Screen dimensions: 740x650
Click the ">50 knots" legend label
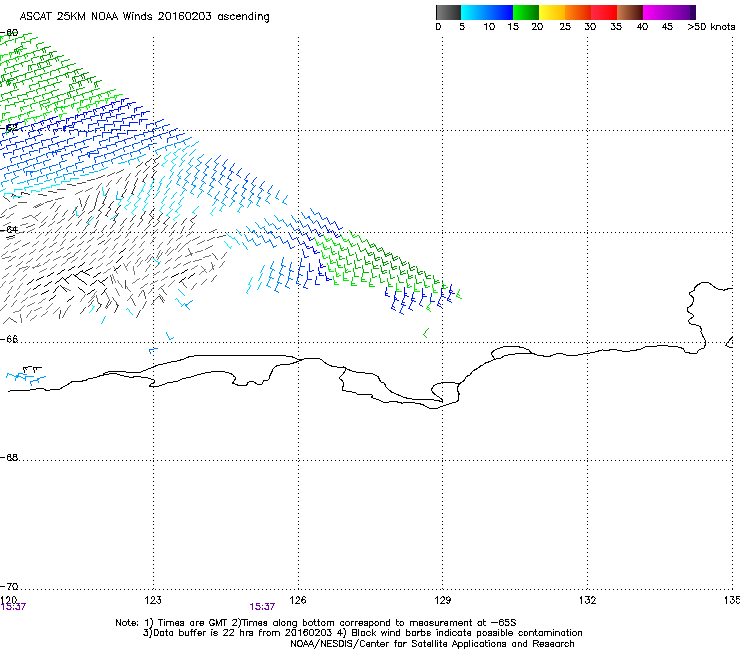coord(711,27)
